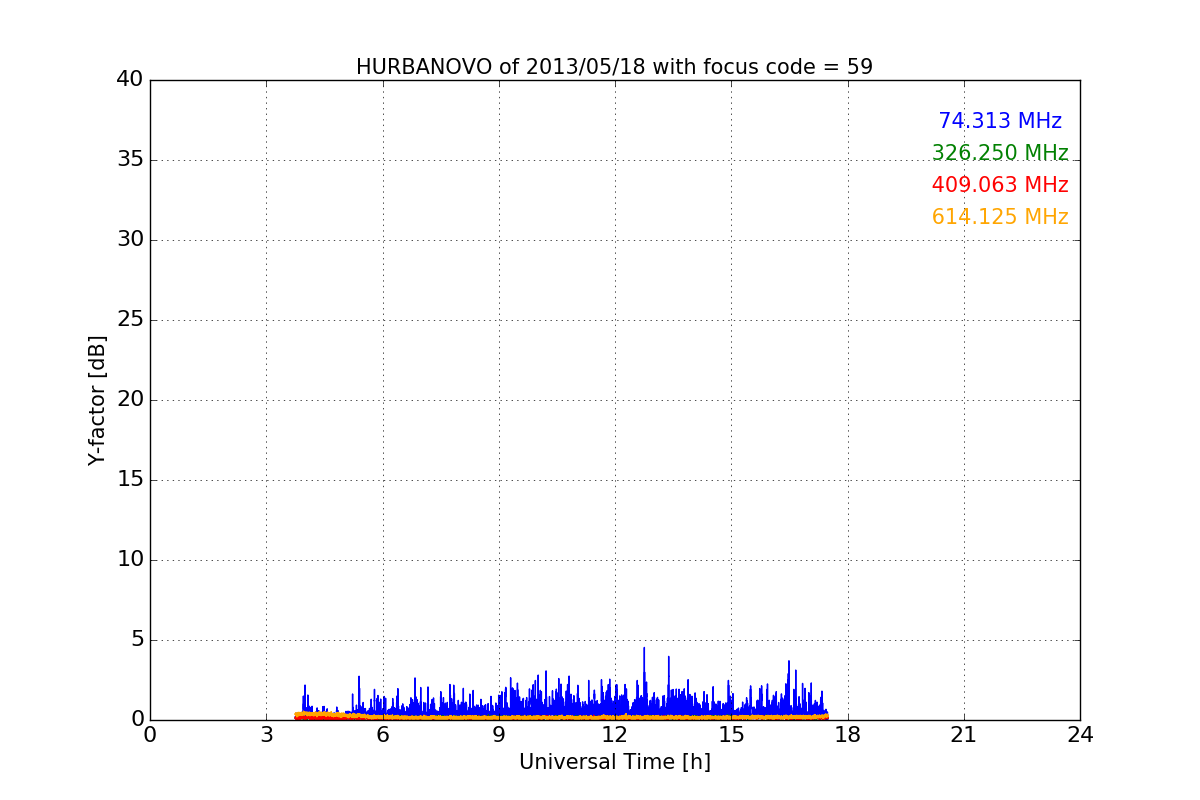Click the Universal Time [h] axis label
The width and height of the screenshot is (1200, 800).
coord(614,762)
